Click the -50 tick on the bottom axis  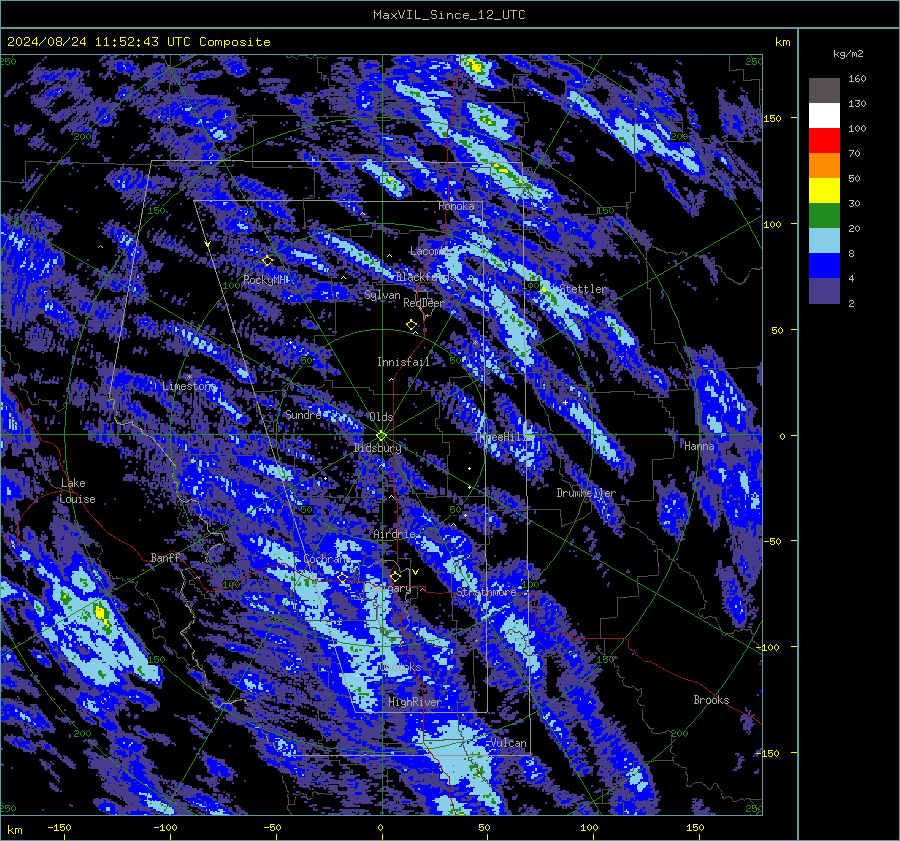272,828
